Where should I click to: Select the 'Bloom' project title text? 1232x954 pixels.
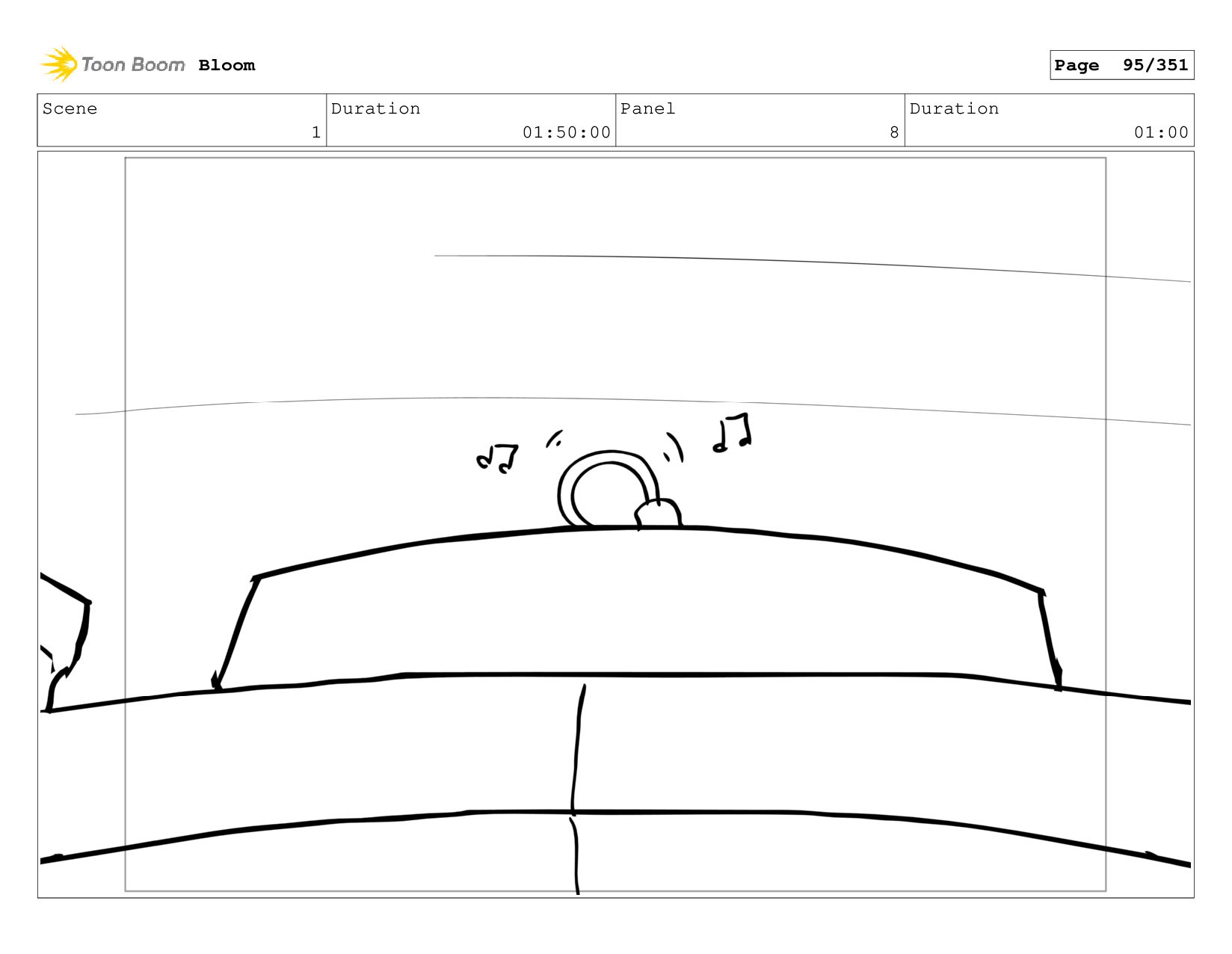pos(227,65)
